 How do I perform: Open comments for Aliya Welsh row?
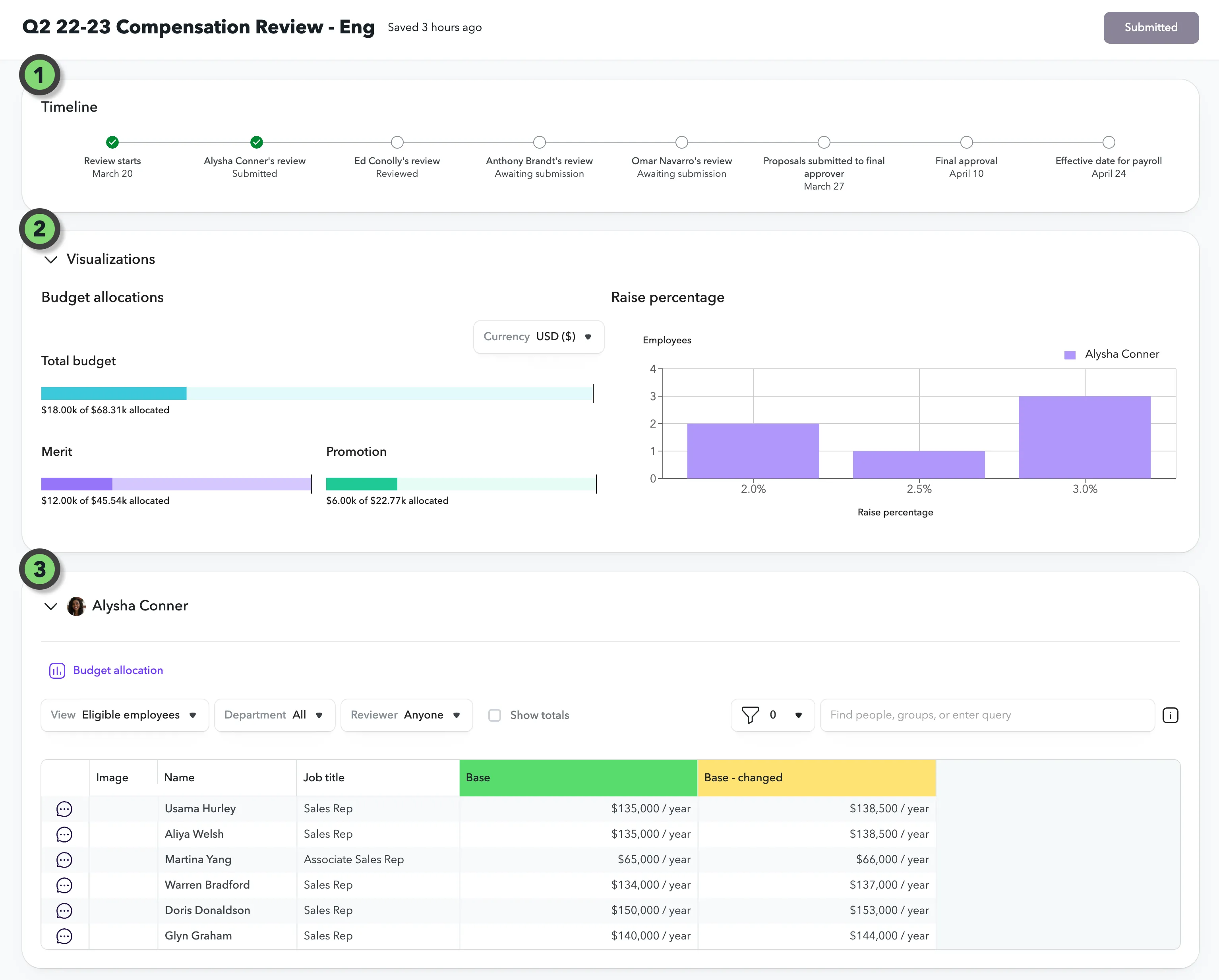tap(64, 834)
